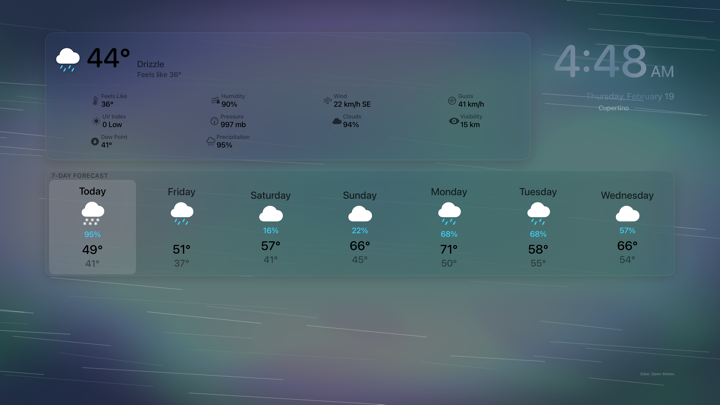Click the Wind value 22 km/h SE
Image resolution: width=720 pixels, height=405 pixels.
(352, 104)
